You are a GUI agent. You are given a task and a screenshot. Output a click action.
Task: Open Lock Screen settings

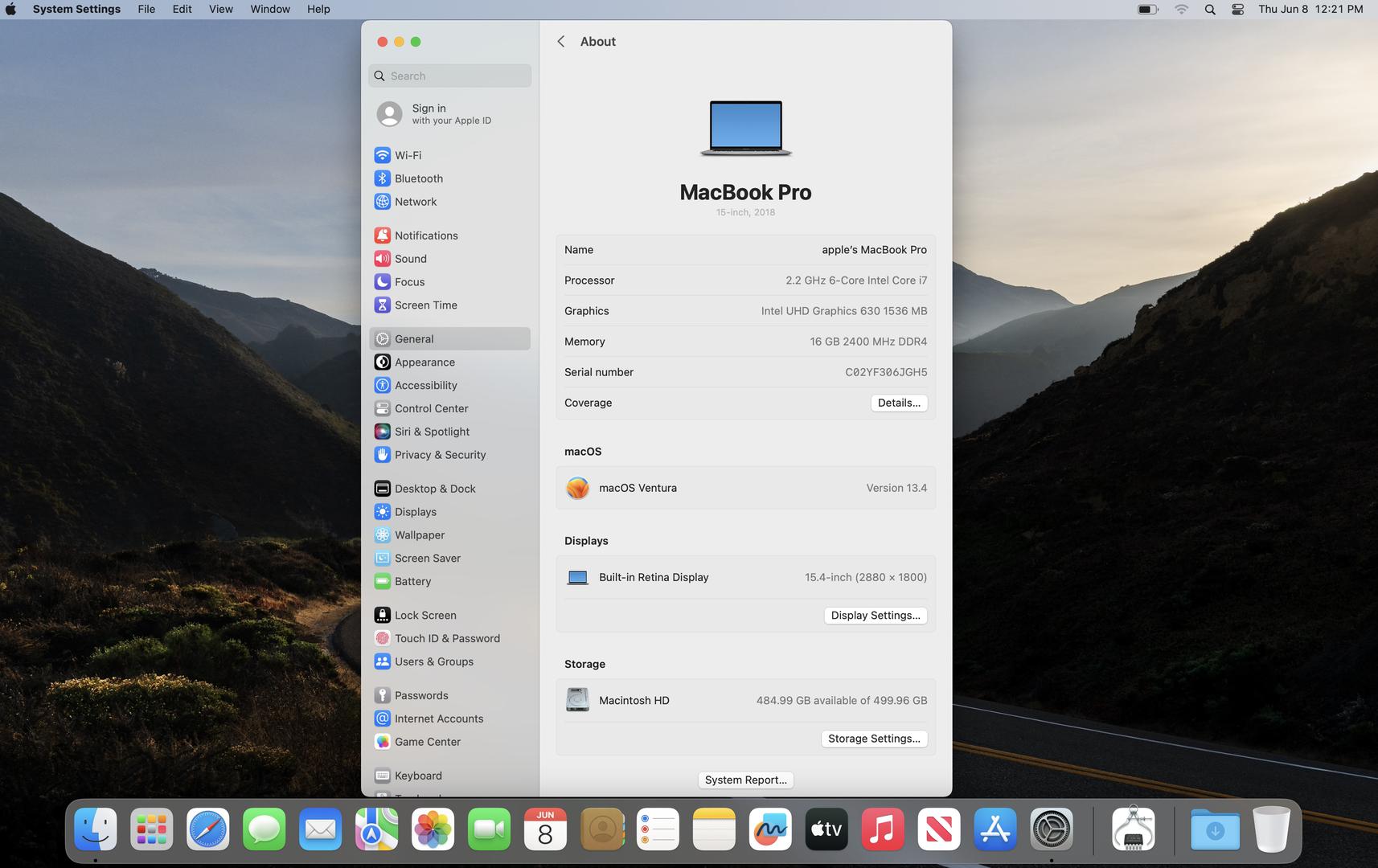click(x=449, y=616)
